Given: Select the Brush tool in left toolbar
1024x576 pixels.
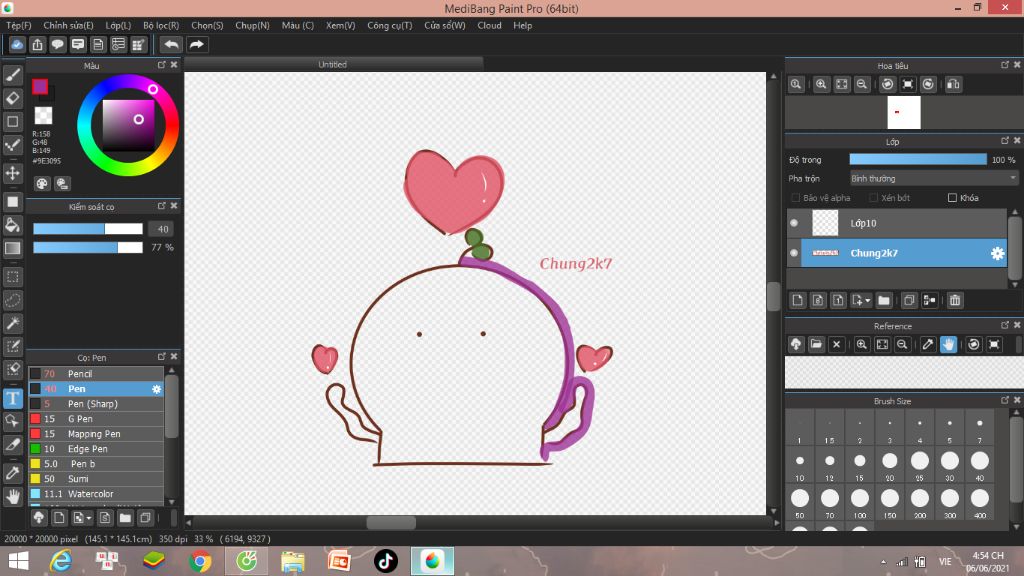Looking at the screenshot, I should (12, 75).
